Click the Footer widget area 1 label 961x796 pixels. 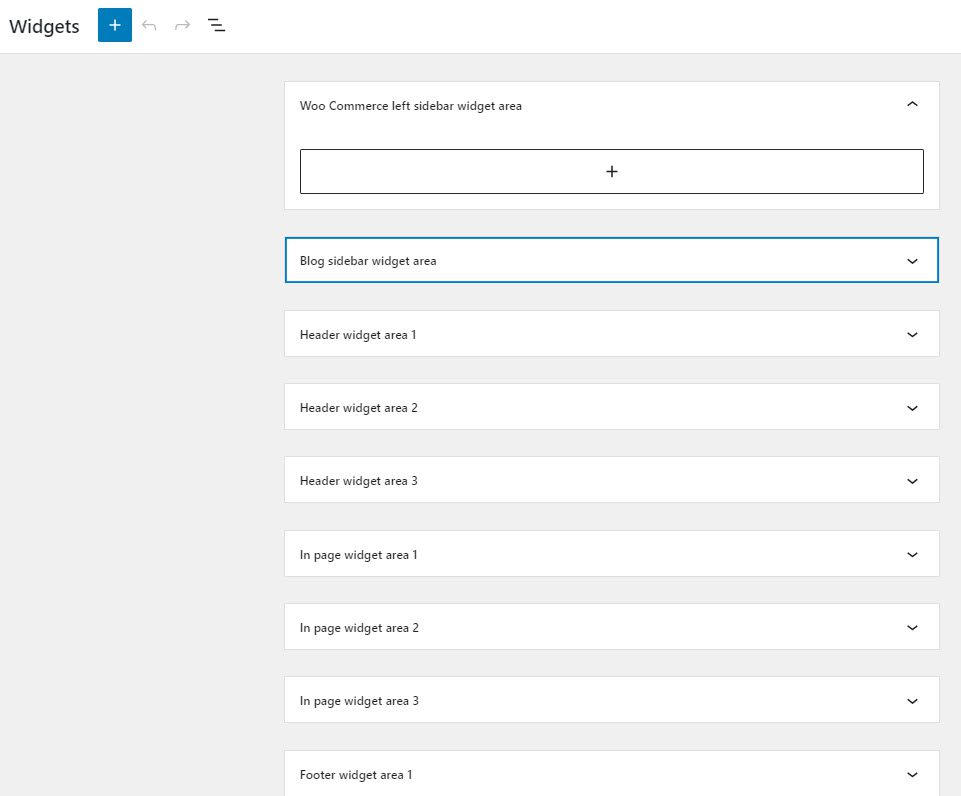pyautogui.click(x=356, y=775)
